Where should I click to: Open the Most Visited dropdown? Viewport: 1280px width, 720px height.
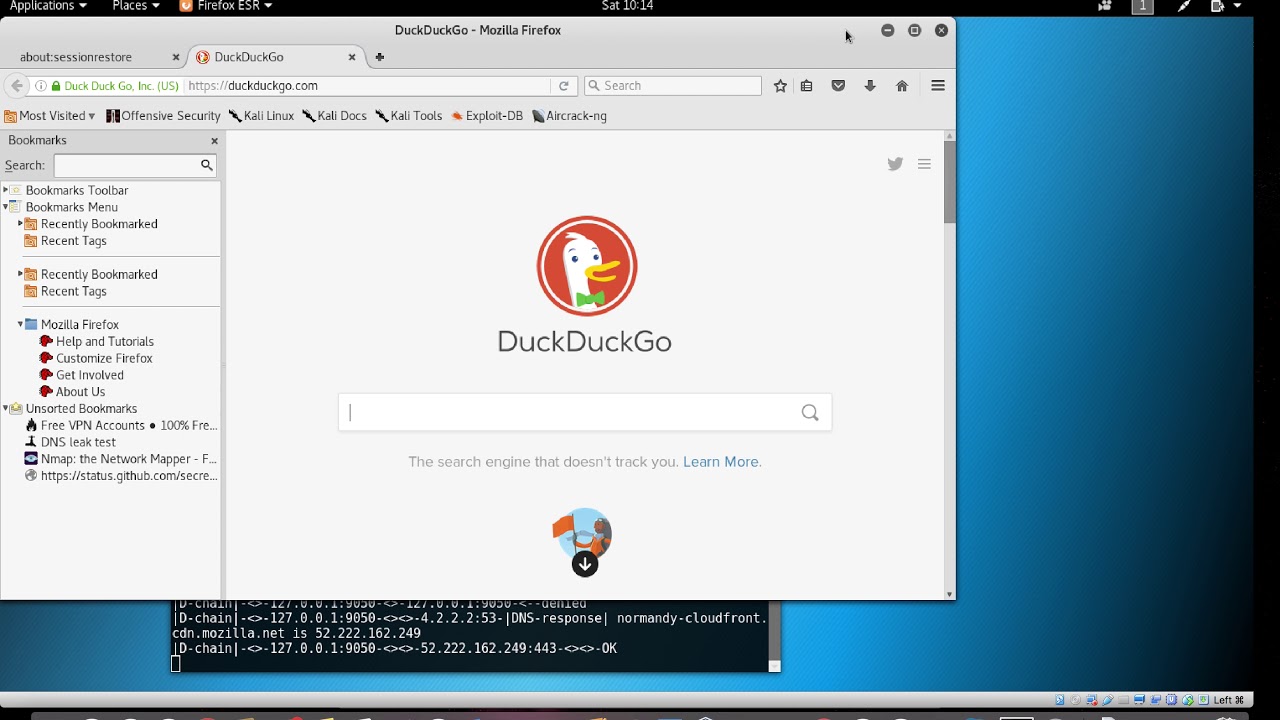50,116
